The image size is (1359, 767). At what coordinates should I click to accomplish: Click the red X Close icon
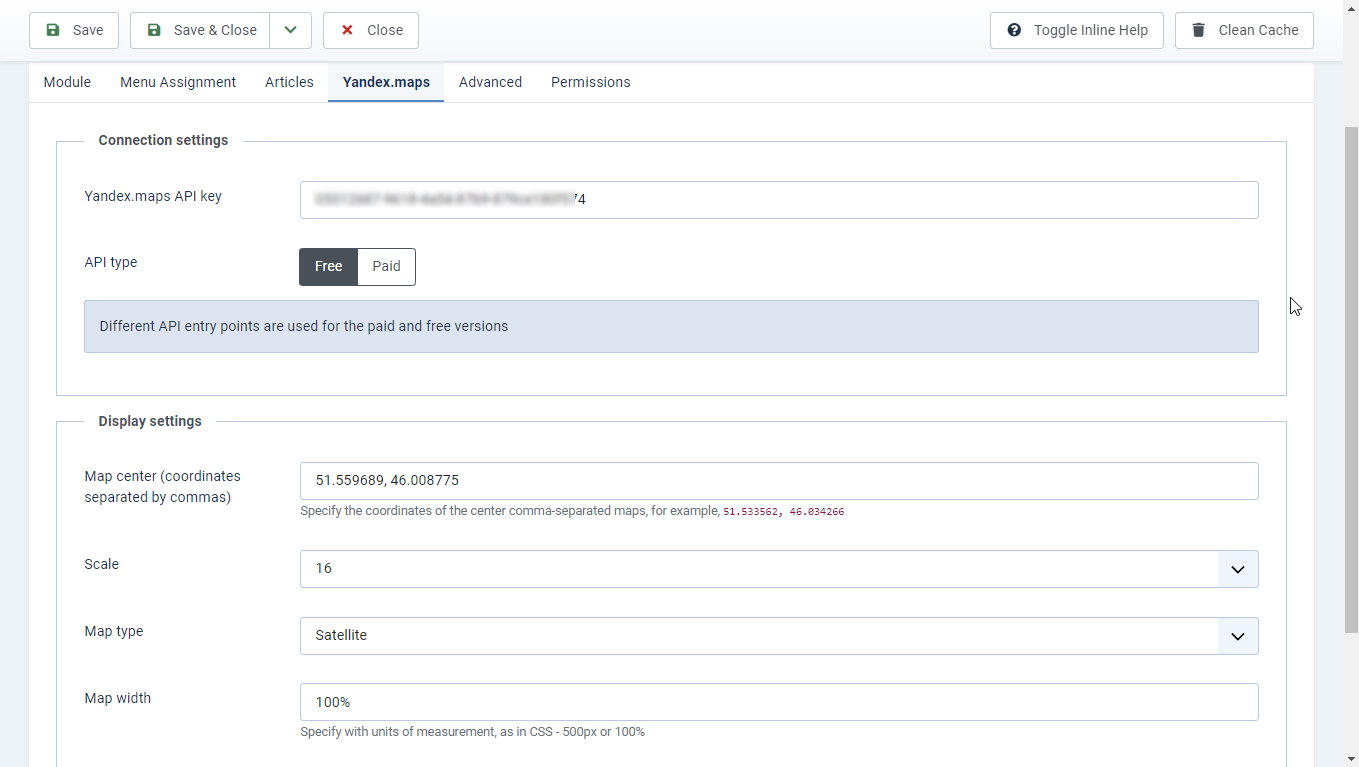(347, 30)
